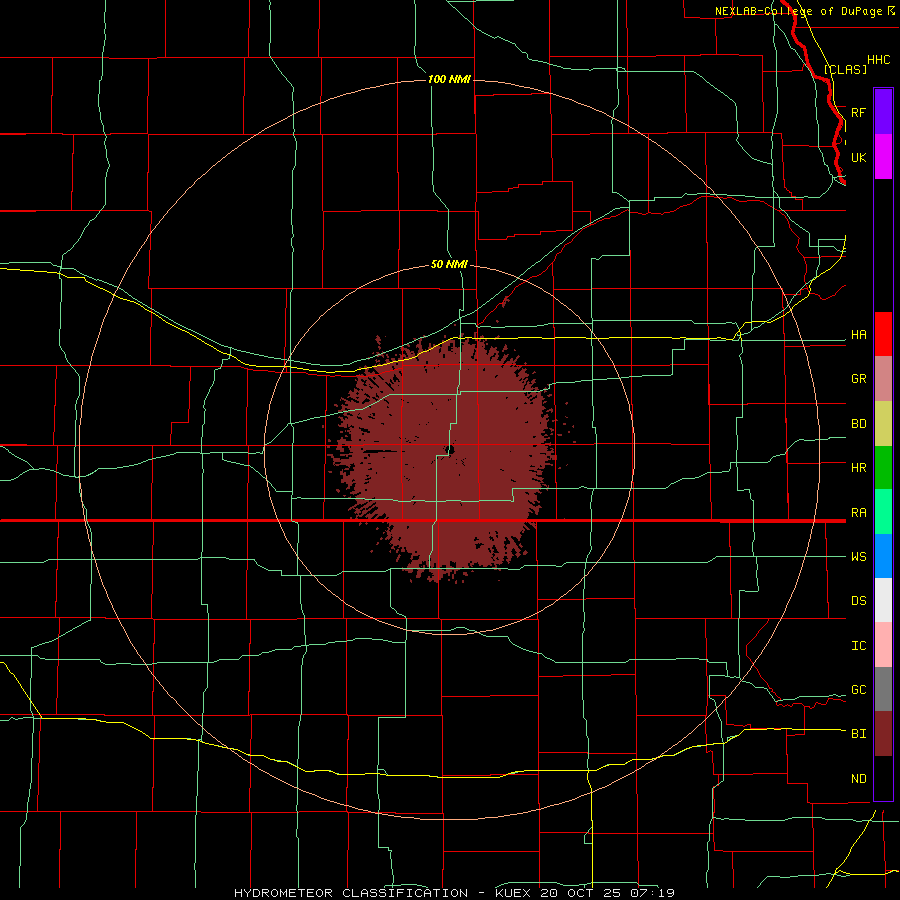Click the UK legend label
Viewport: 900px width, 900px height.
tap(858, 157)
